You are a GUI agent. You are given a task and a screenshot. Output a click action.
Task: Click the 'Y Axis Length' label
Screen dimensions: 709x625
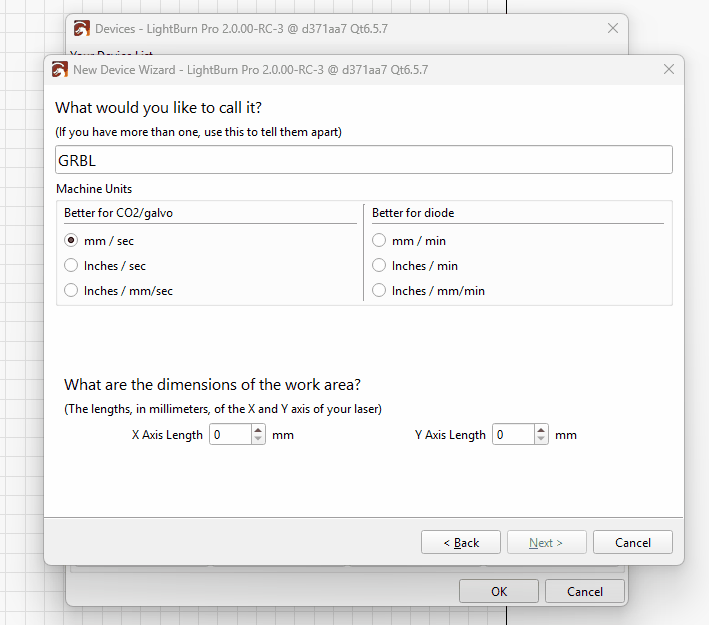pos(450,435)
